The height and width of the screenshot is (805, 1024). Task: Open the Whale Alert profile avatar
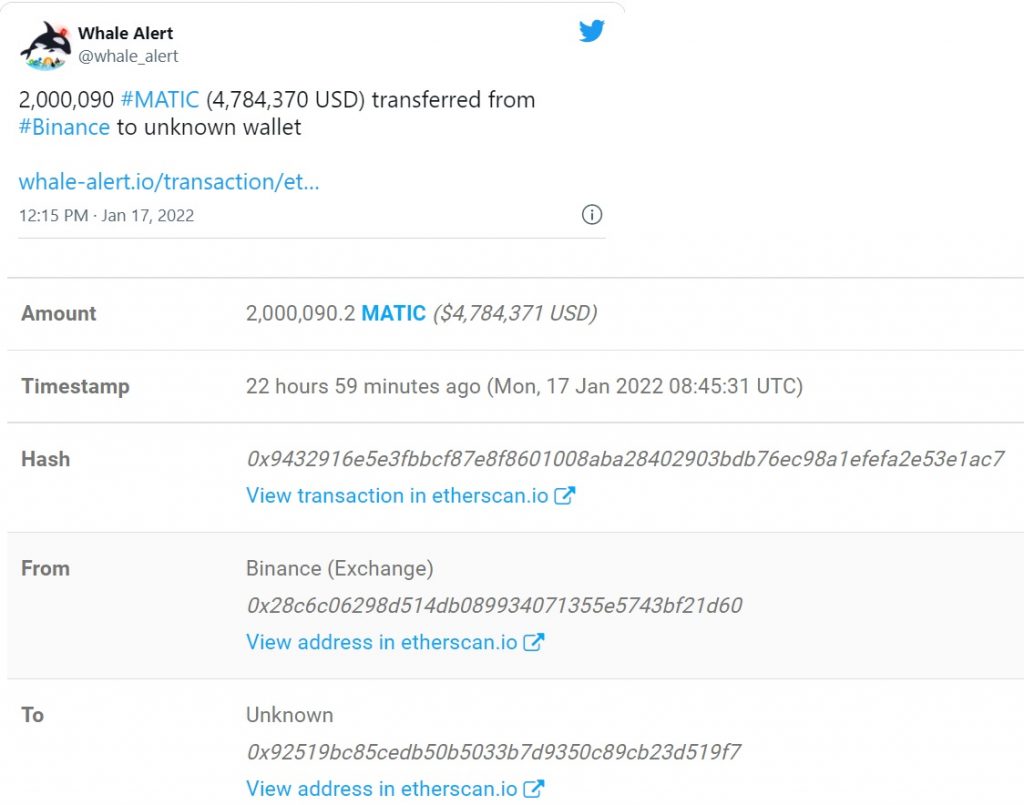45,45
